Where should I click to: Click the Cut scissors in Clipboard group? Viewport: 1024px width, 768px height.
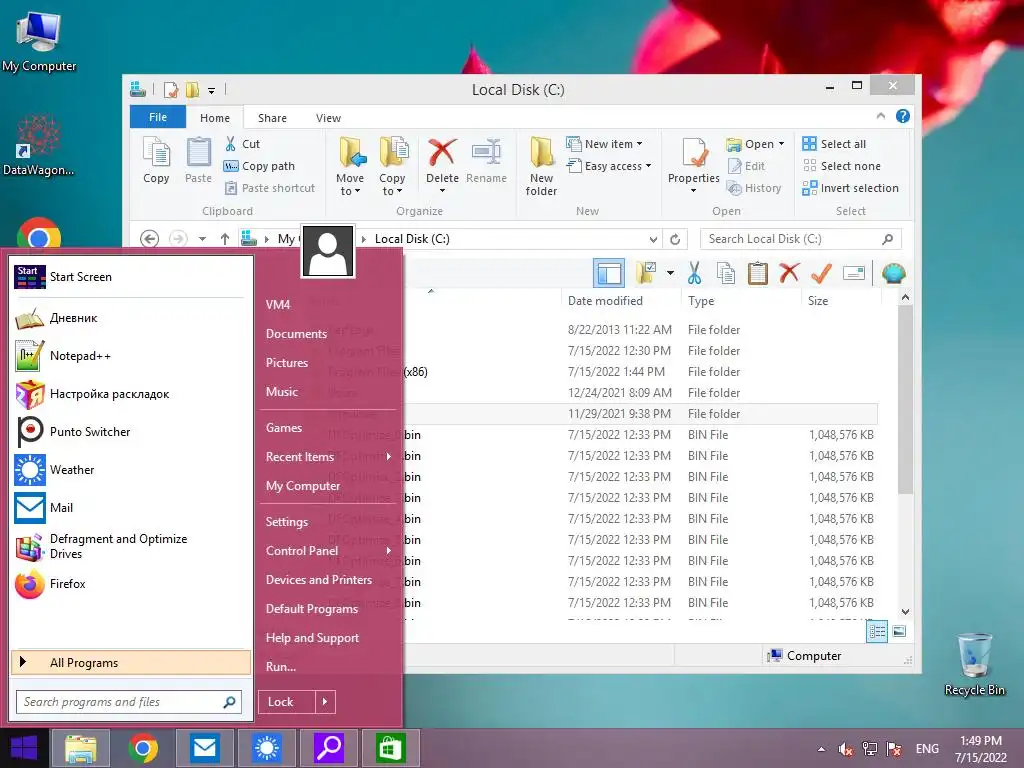pyautogui.click(x=231, y=144)
